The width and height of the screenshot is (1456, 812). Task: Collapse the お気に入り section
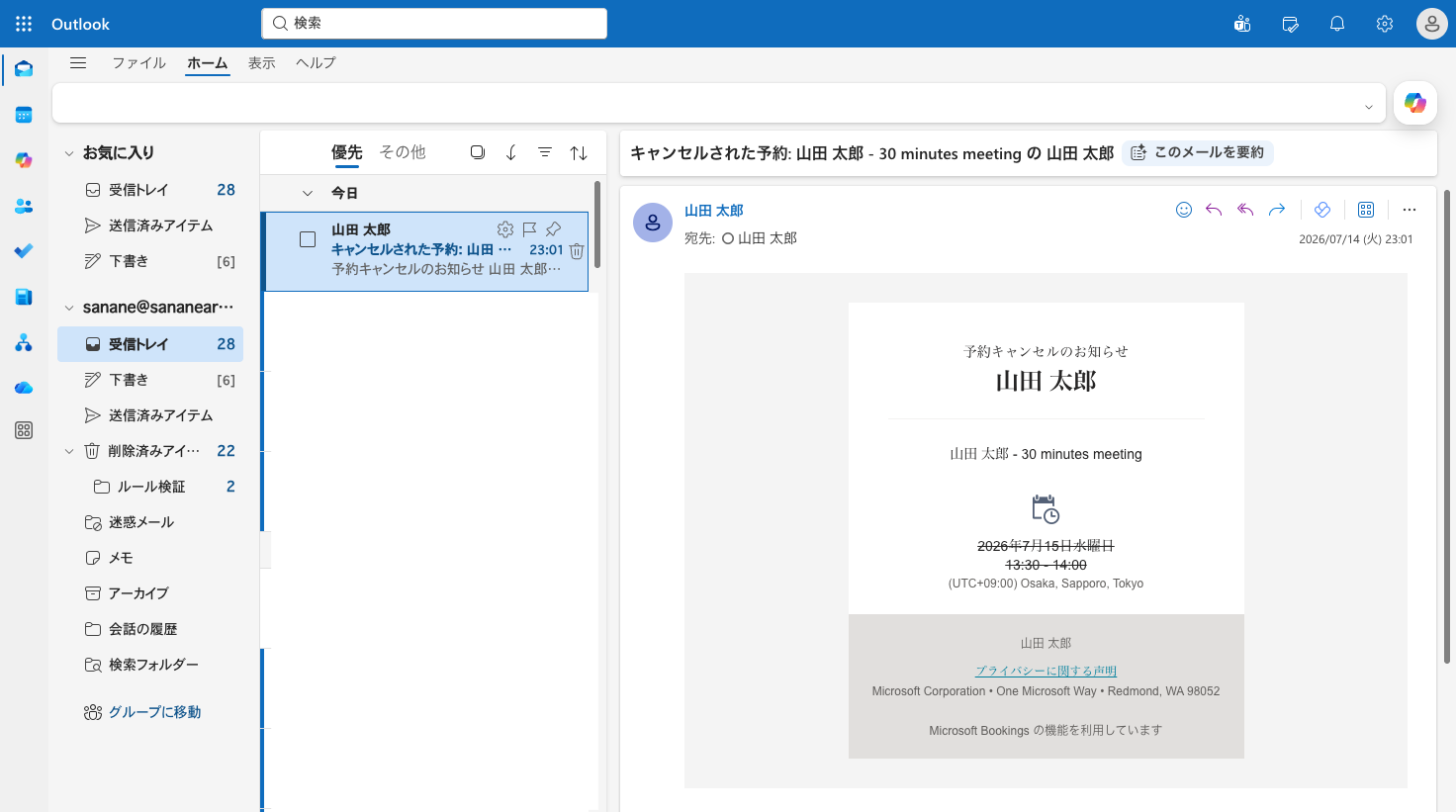[x=69, y=153]
